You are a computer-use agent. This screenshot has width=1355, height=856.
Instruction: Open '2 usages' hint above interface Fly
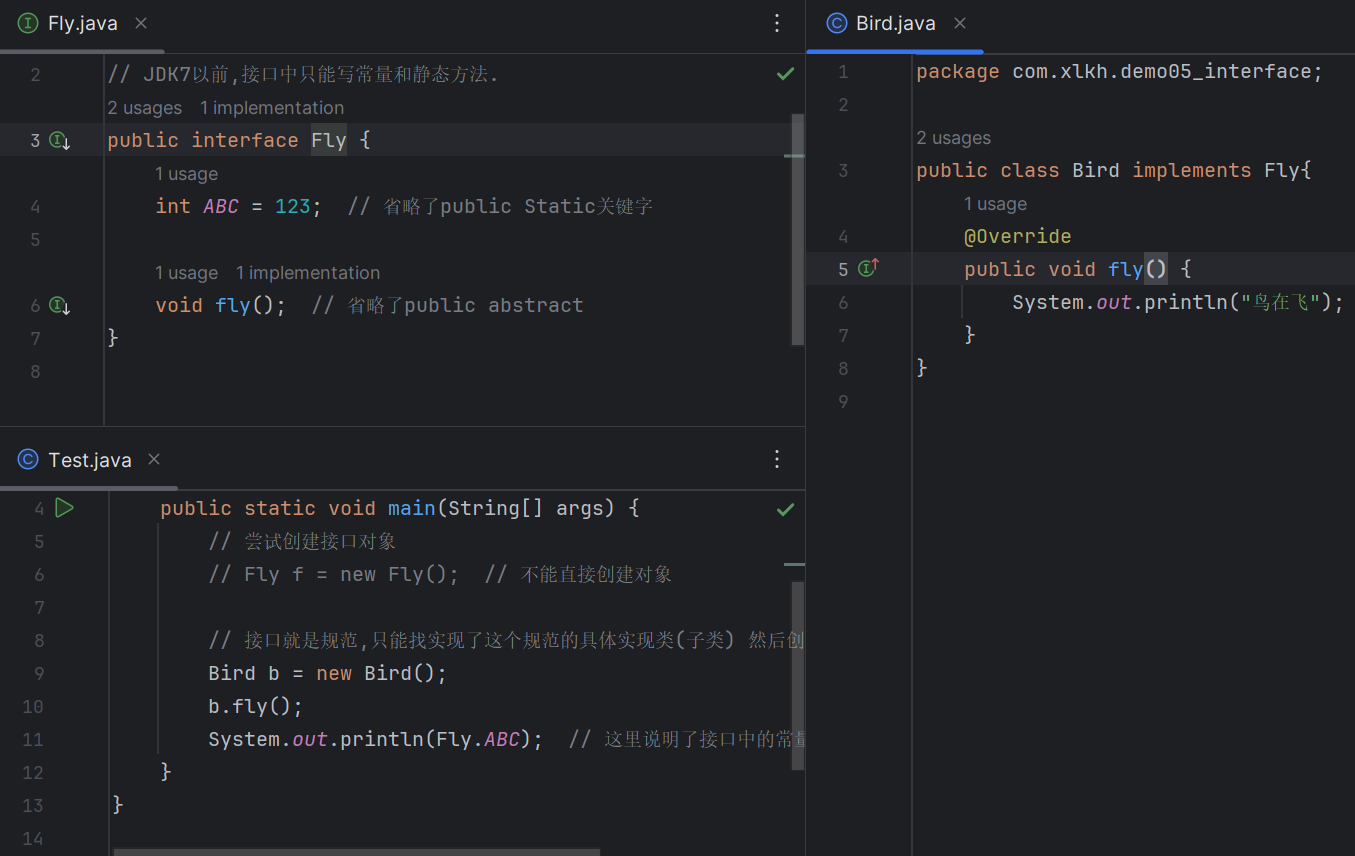click(x=145, y=108)
